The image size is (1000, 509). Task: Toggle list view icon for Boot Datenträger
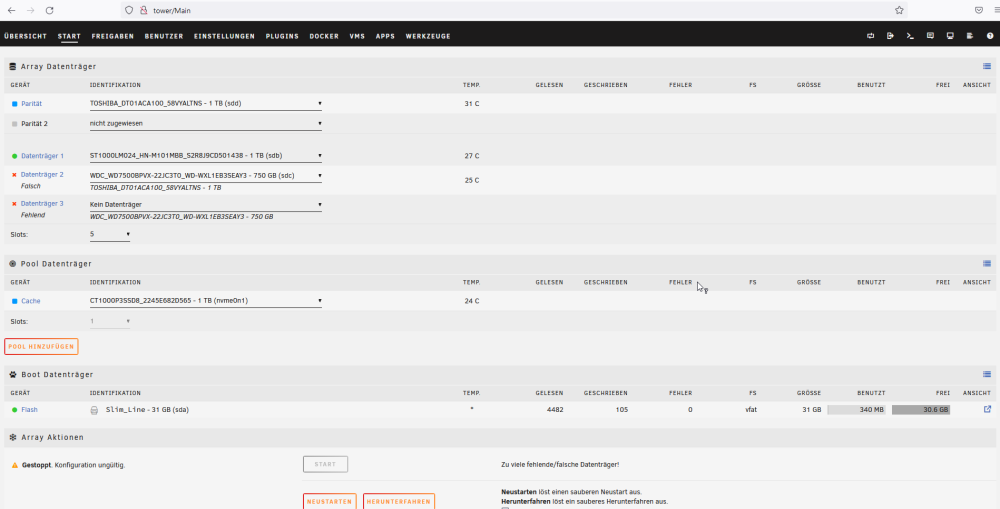coord(987,374)
